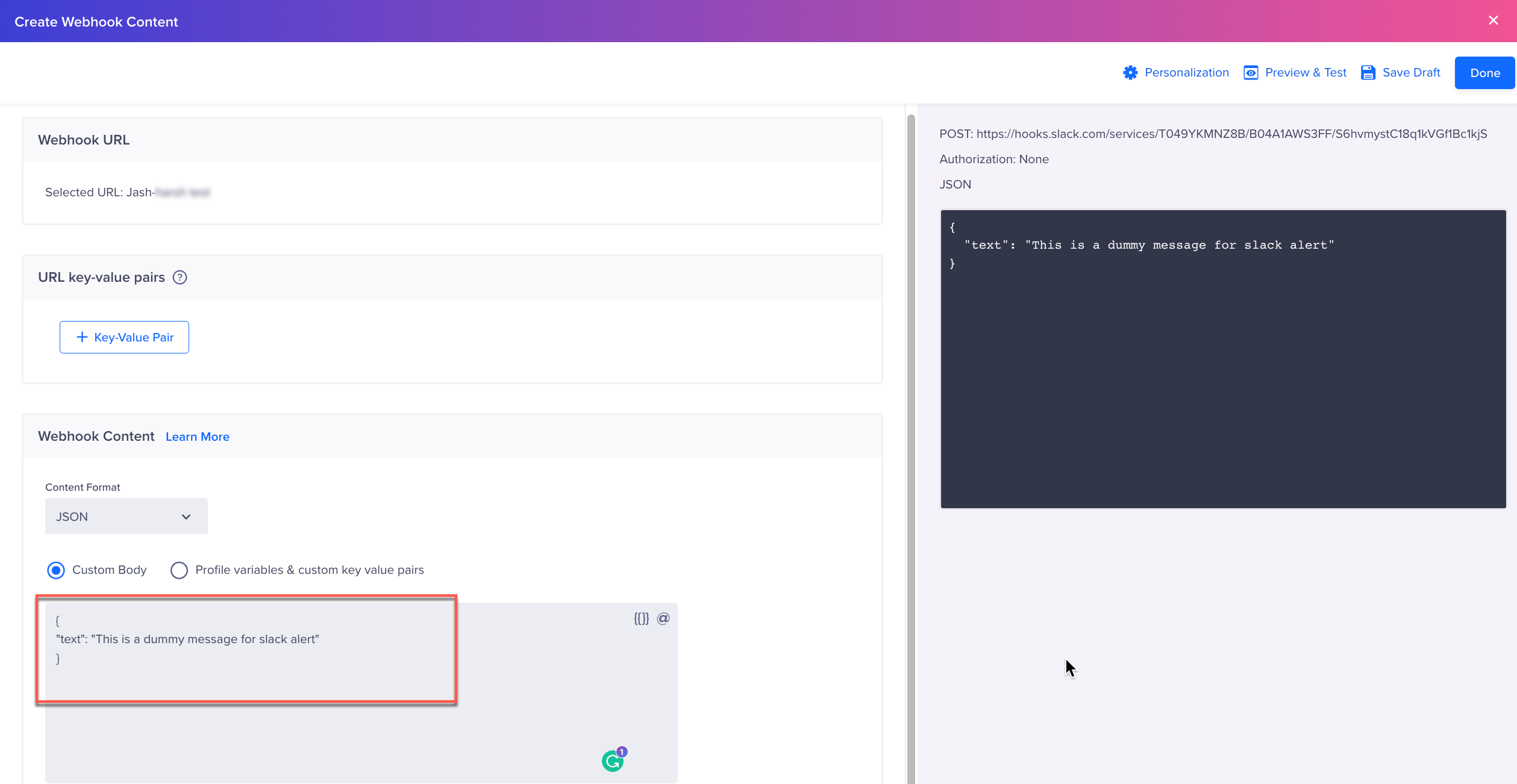1517x784 pixels.
Task: Close the Create Webhook Content dialog
Action: [1494, 20]
